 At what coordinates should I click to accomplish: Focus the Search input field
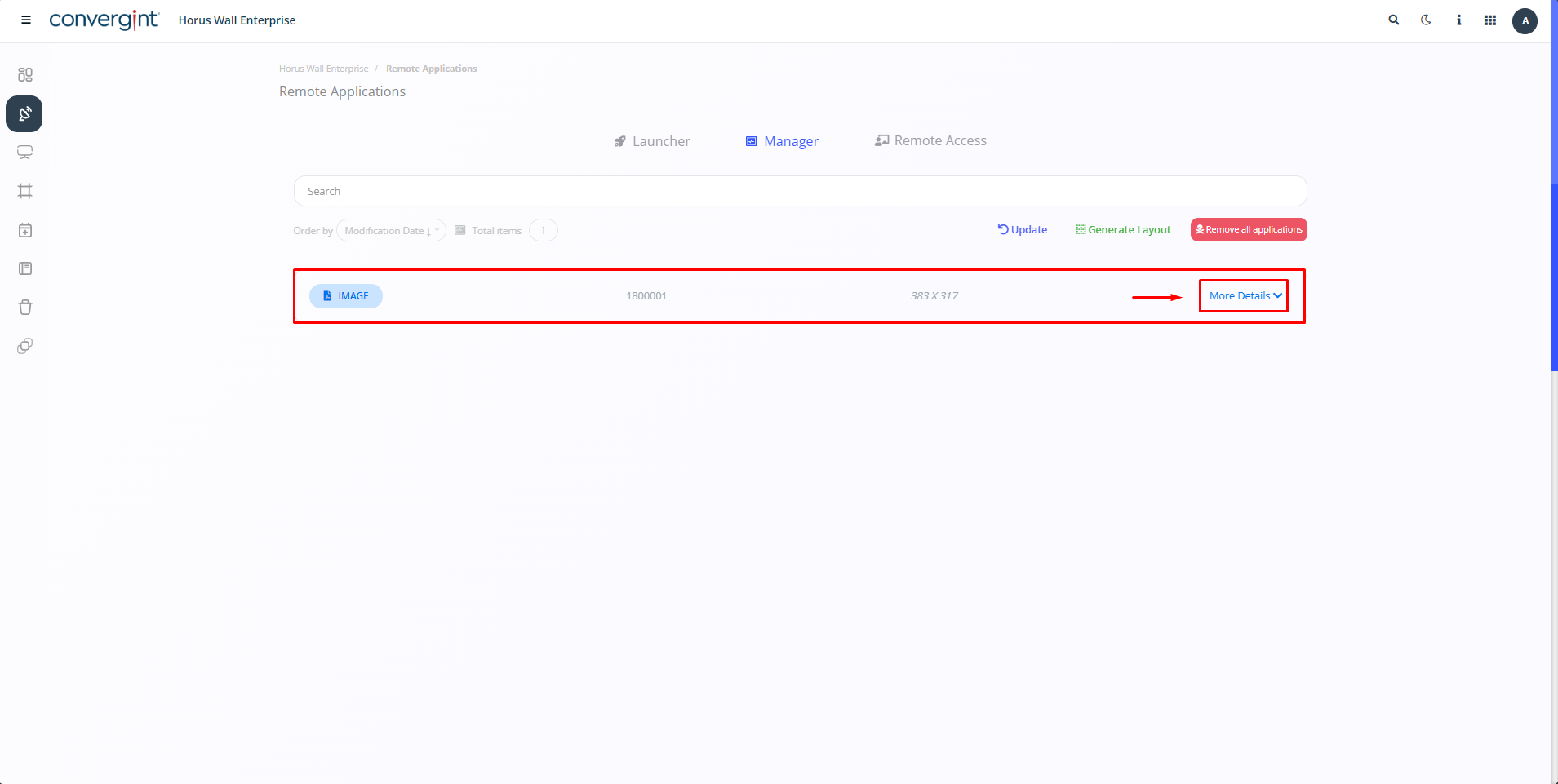coord(800,192)
